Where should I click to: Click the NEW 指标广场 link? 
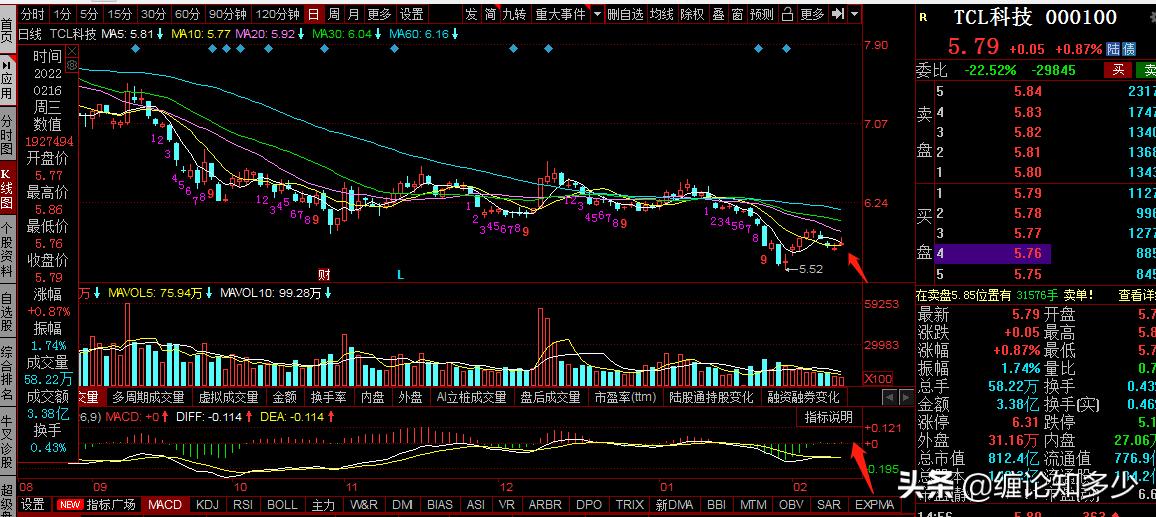point(97,504)
